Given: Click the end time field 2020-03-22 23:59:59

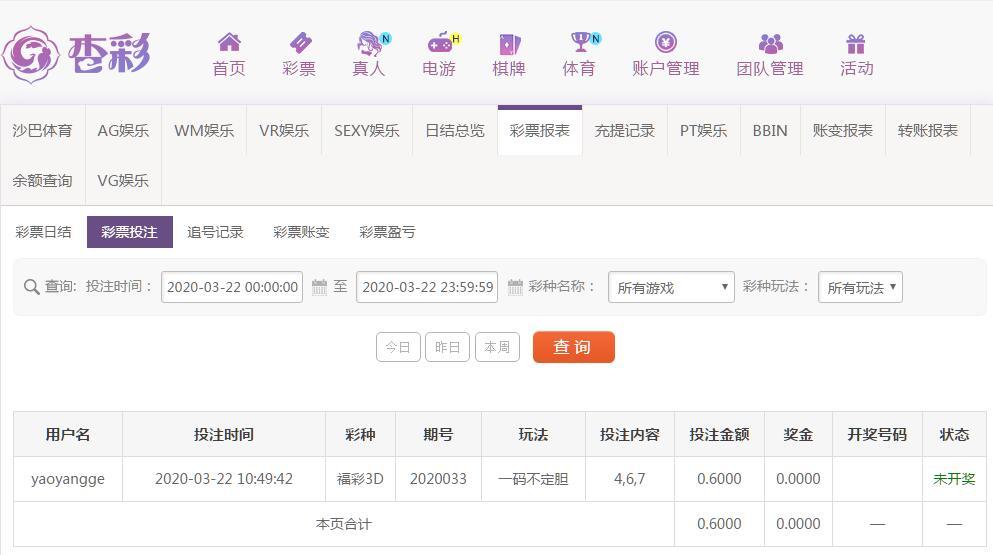Looking at the screenshot, I should pos(427,287).
